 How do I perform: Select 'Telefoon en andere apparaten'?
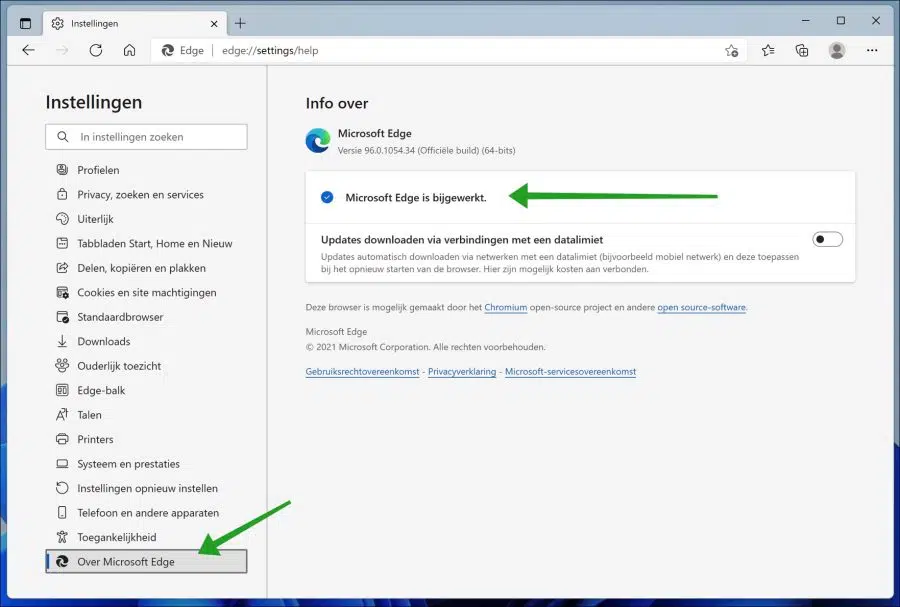146,513
